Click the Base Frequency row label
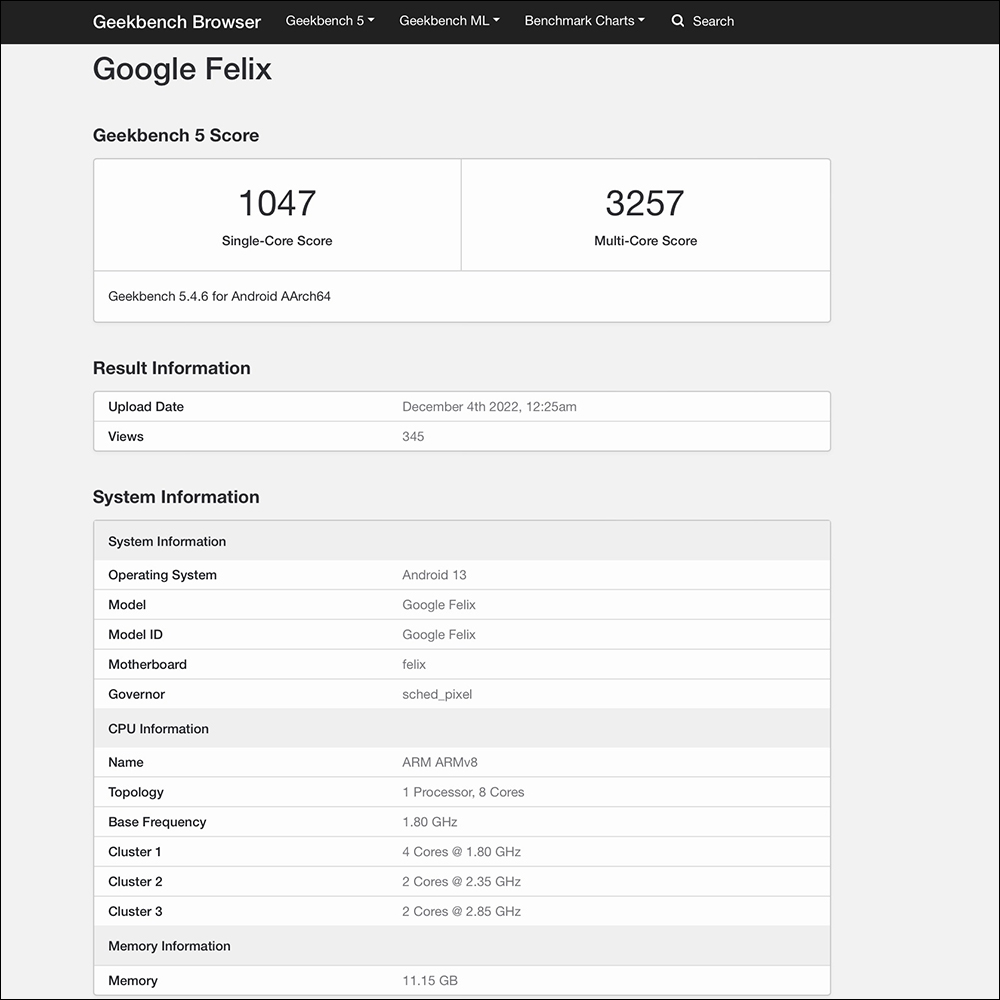This screenshot has width=1000, height=1000. coord(158,821)
